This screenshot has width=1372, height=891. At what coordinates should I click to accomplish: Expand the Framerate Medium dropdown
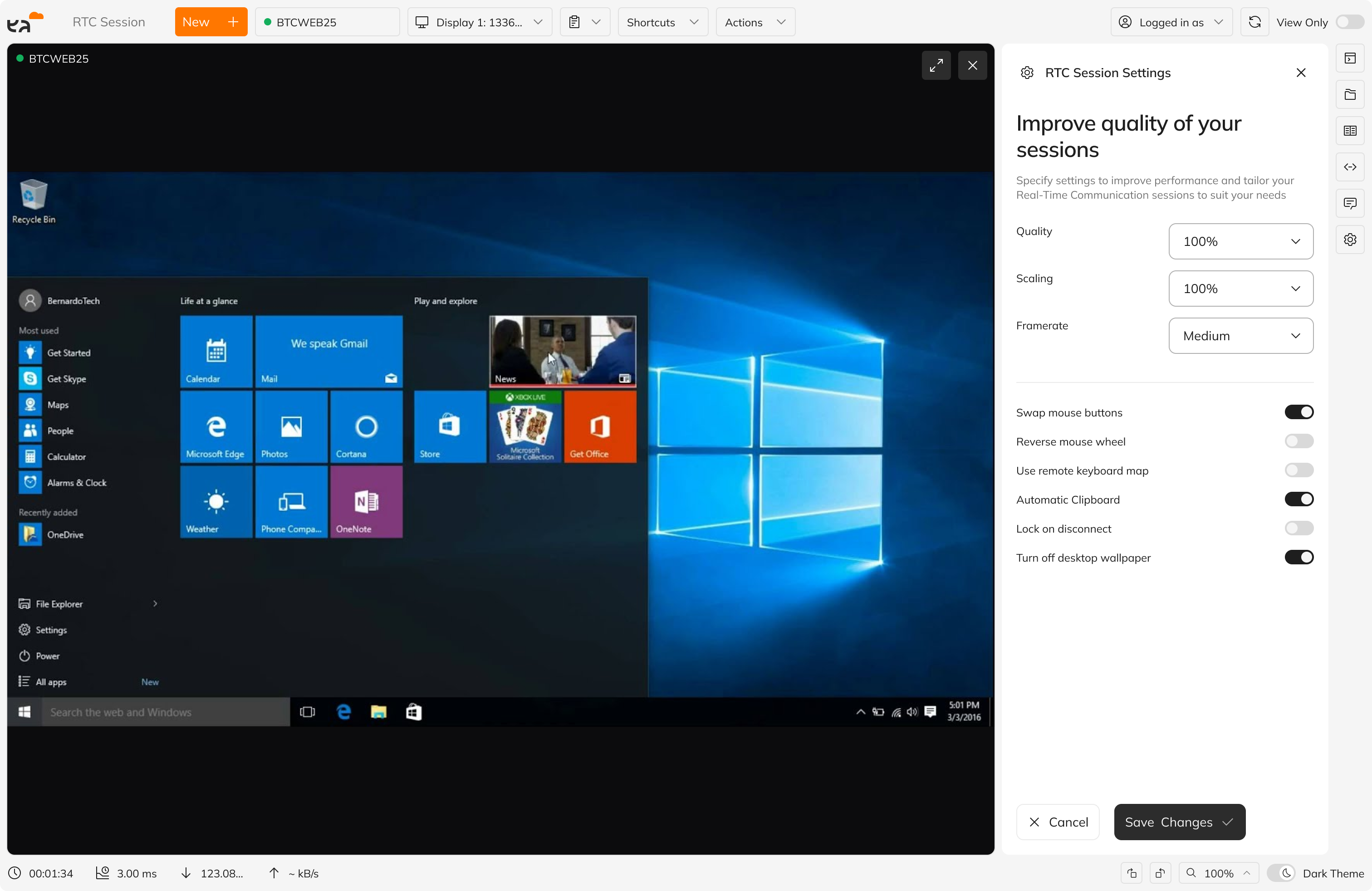tap(1240, 335)
